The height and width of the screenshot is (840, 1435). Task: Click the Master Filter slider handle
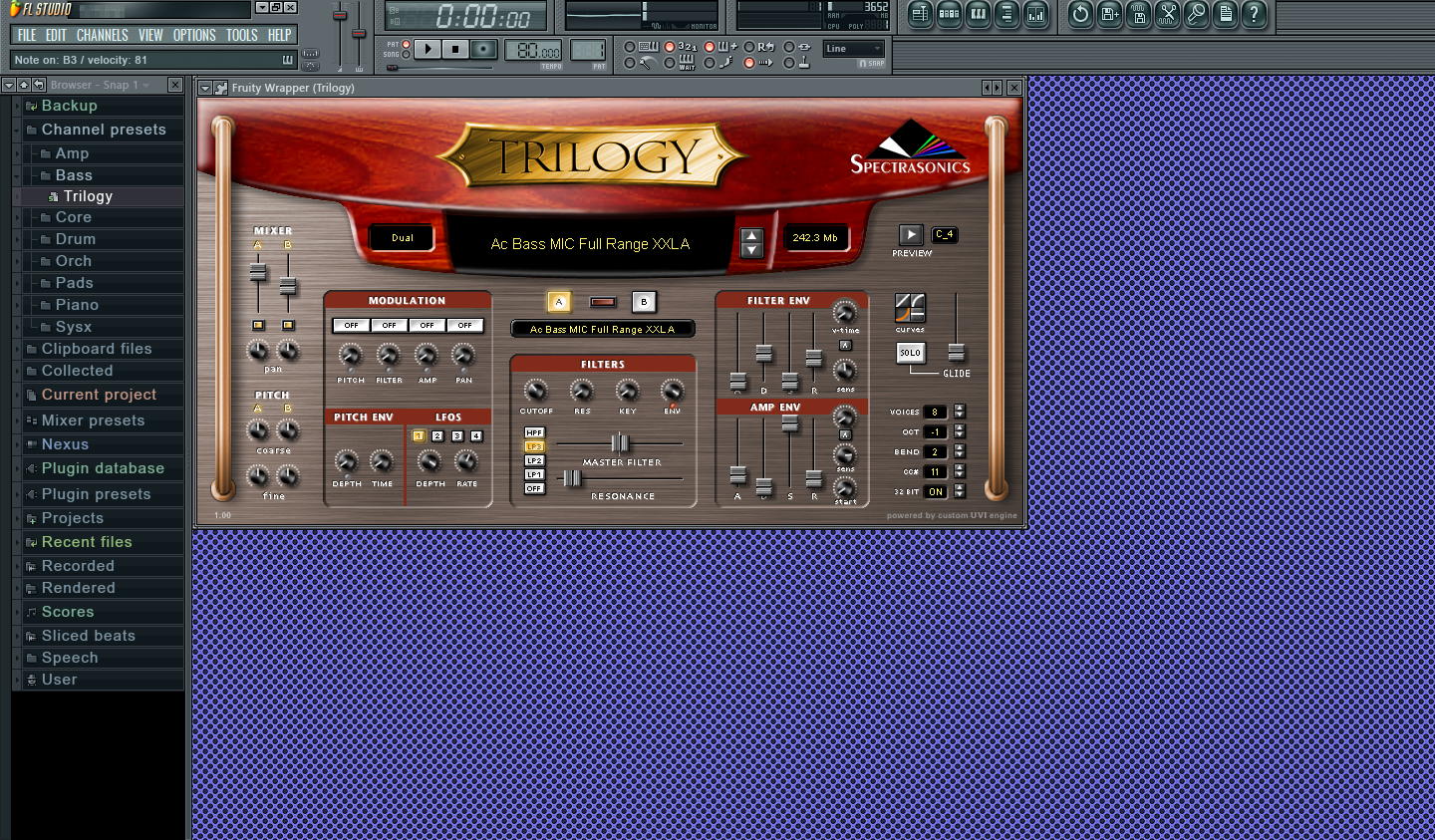620,442
